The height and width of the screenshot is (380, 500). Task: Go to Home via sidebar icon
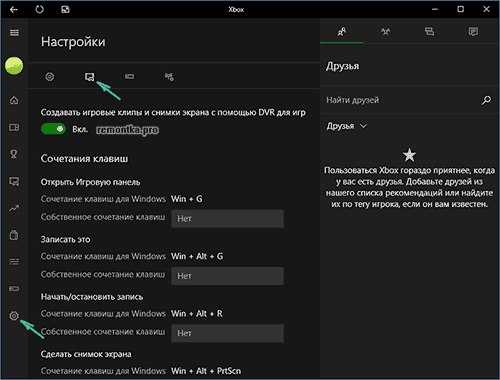pyautogui.click(x=14, y=100)
